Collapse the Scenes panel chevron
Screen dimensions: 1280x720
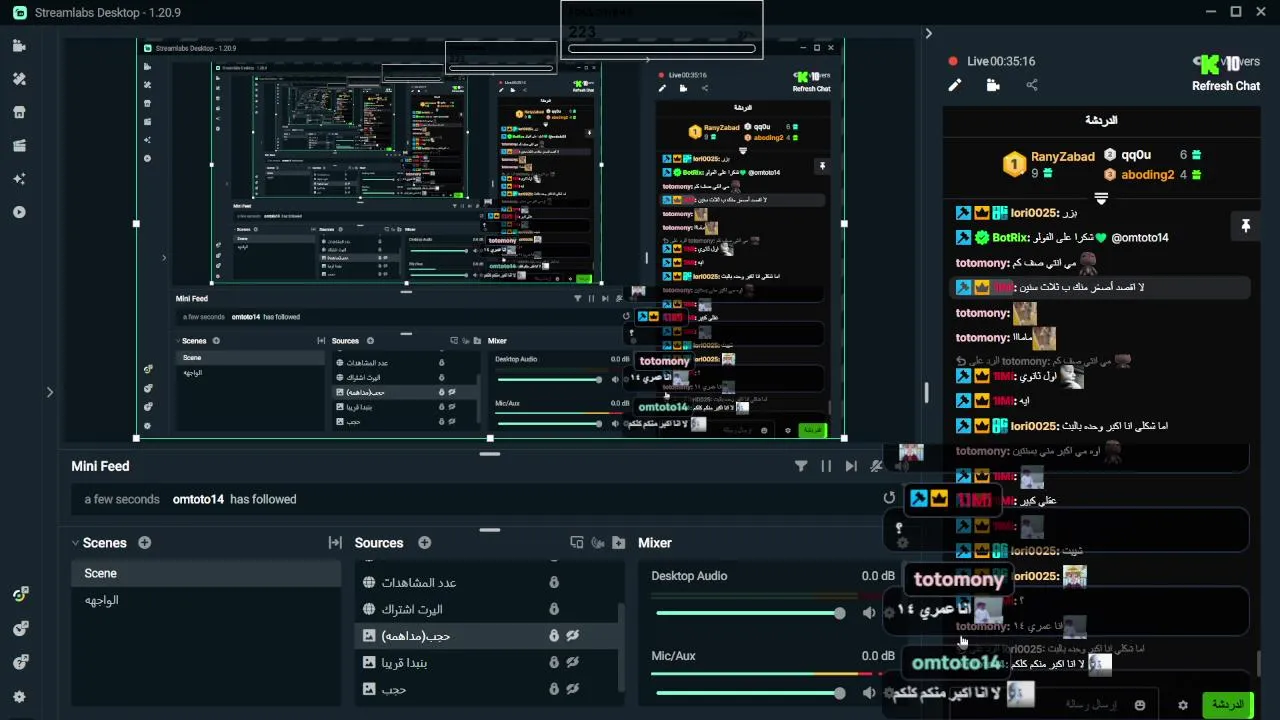coord(75,543)
